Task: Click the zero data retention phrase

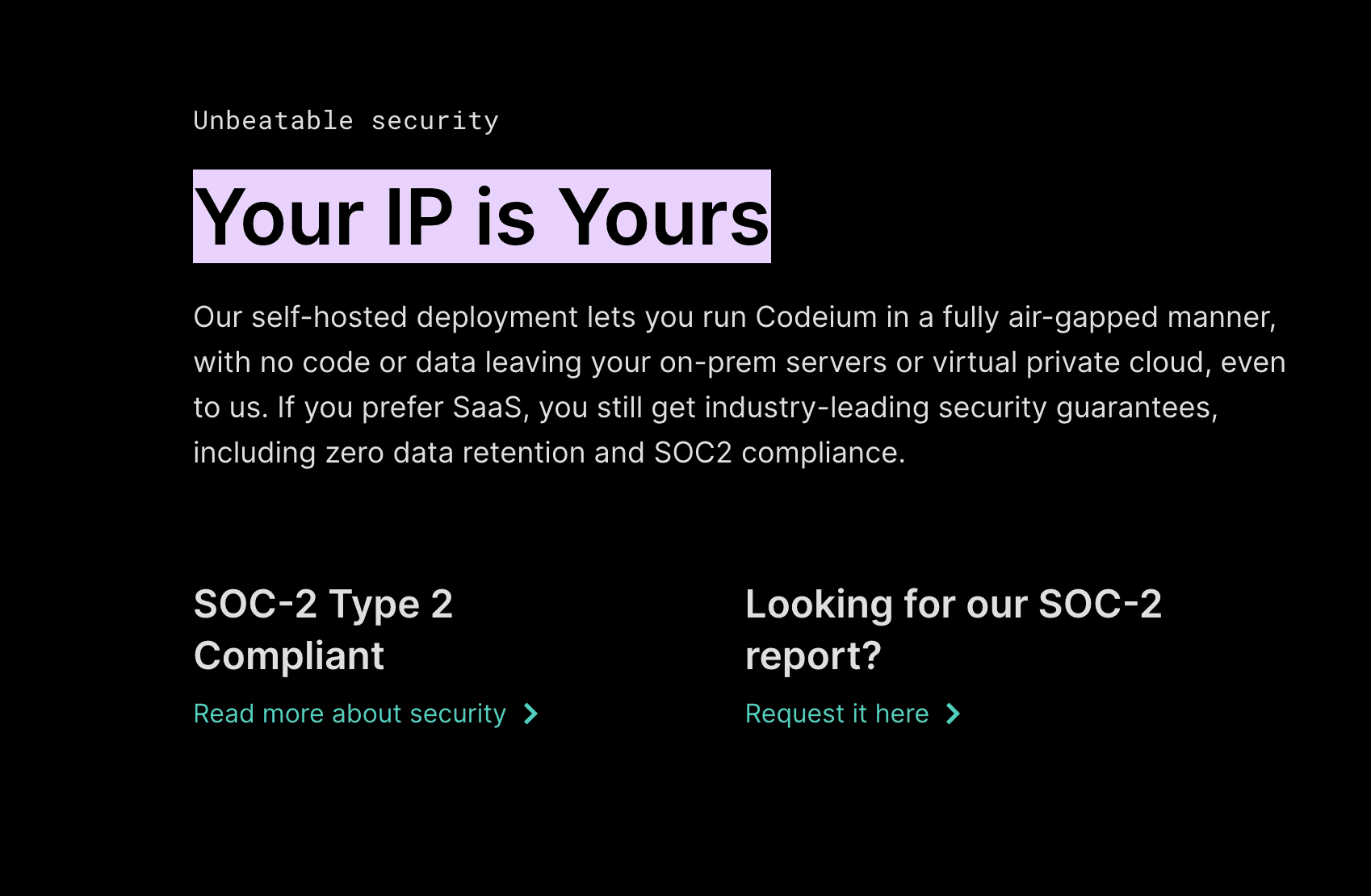Action: pyautogui.click(x=455, y=453)
